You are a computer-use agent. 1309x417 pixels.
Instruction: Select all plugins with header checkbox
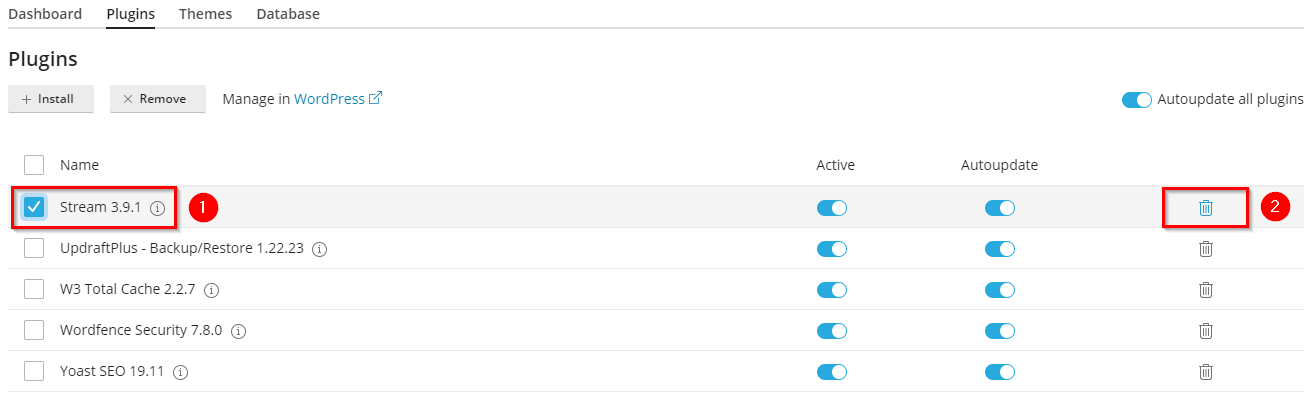[x=34, y=165]
